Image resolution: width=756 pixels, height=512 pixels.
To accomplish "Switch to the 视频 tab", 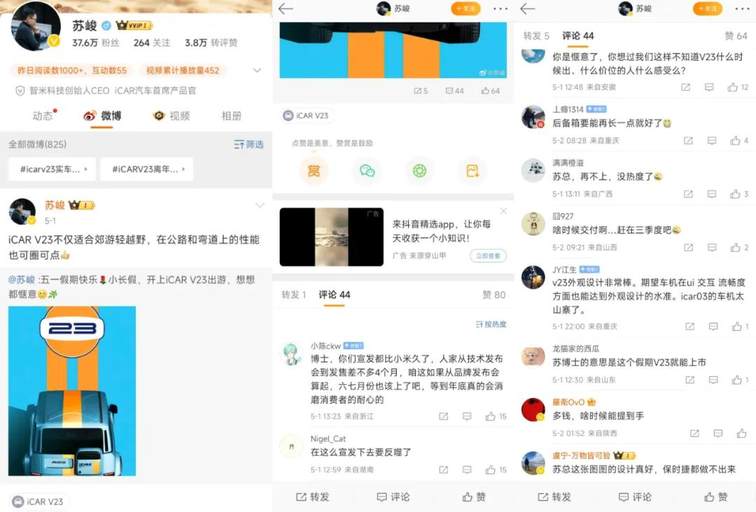I will tap(172, 116).
